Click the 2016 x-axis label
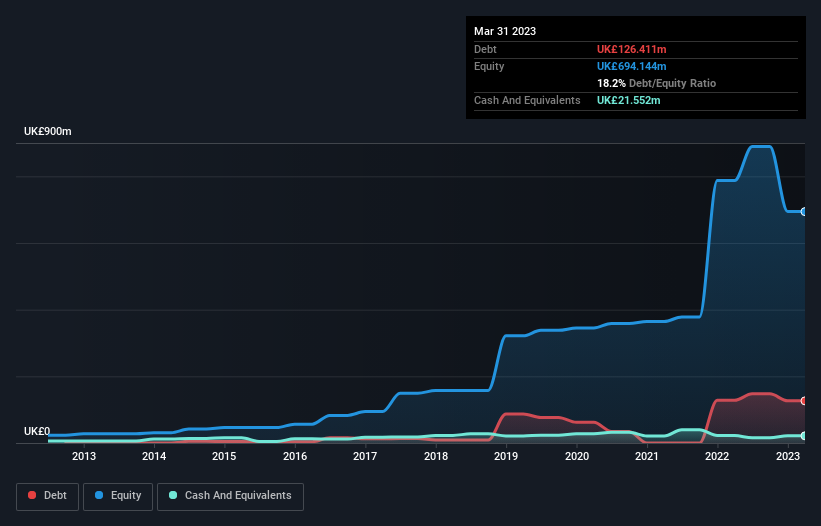Viewport: 821px width, 526px height. 295,456
